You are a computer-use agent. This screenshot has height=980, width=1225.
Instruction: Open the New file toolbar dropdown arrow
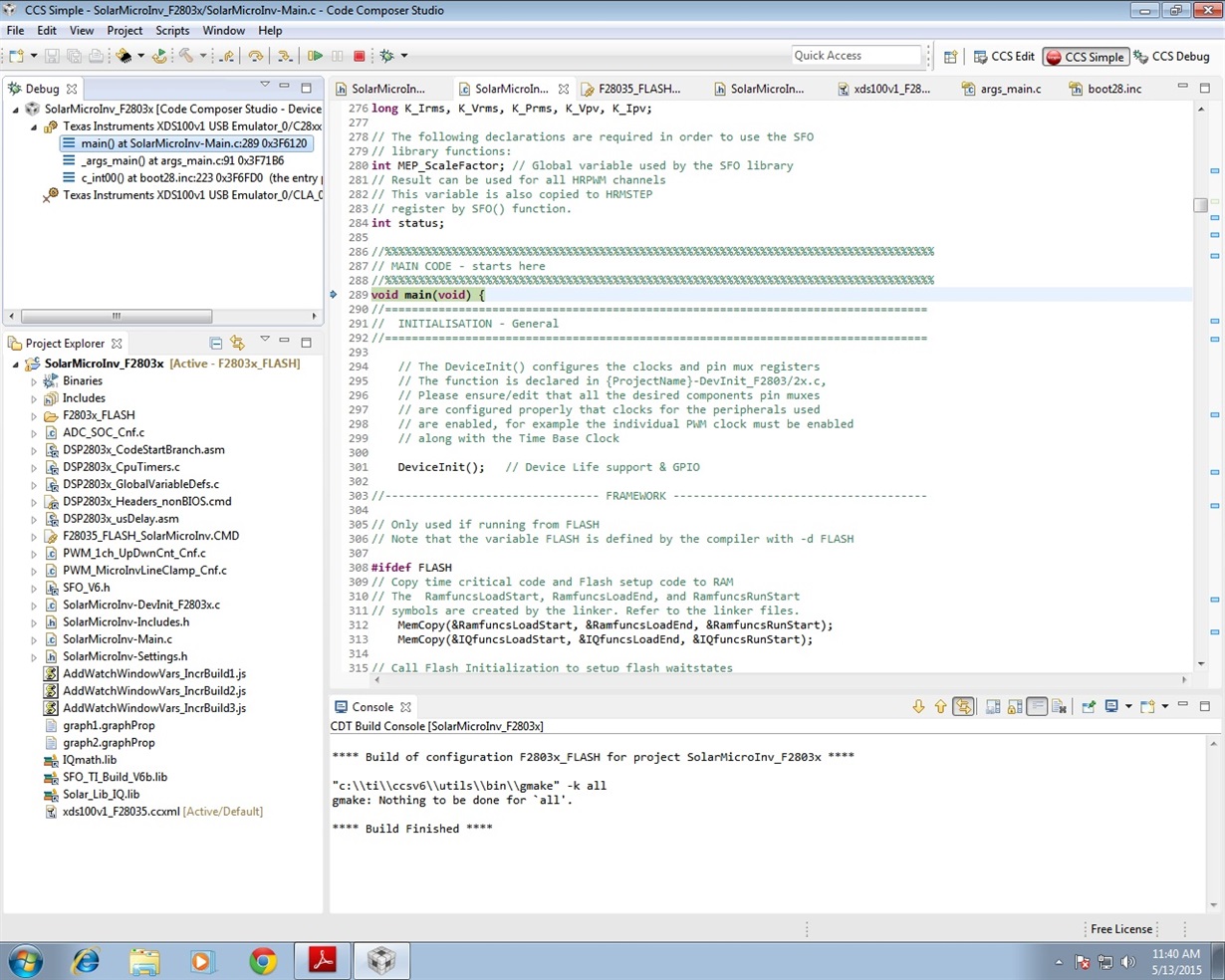click(34, 56)
